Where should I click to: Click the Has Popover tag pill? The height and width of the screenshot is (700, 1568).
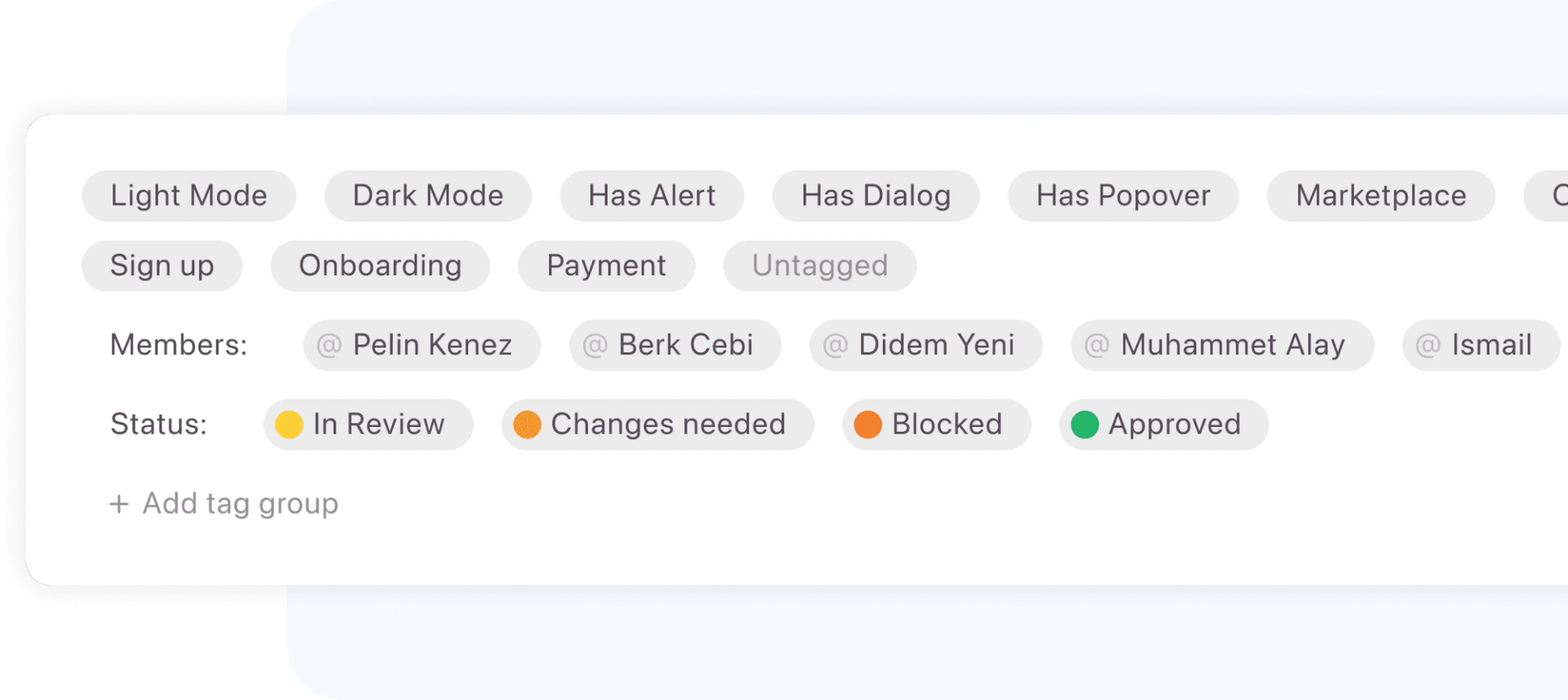coord(1123,195)
